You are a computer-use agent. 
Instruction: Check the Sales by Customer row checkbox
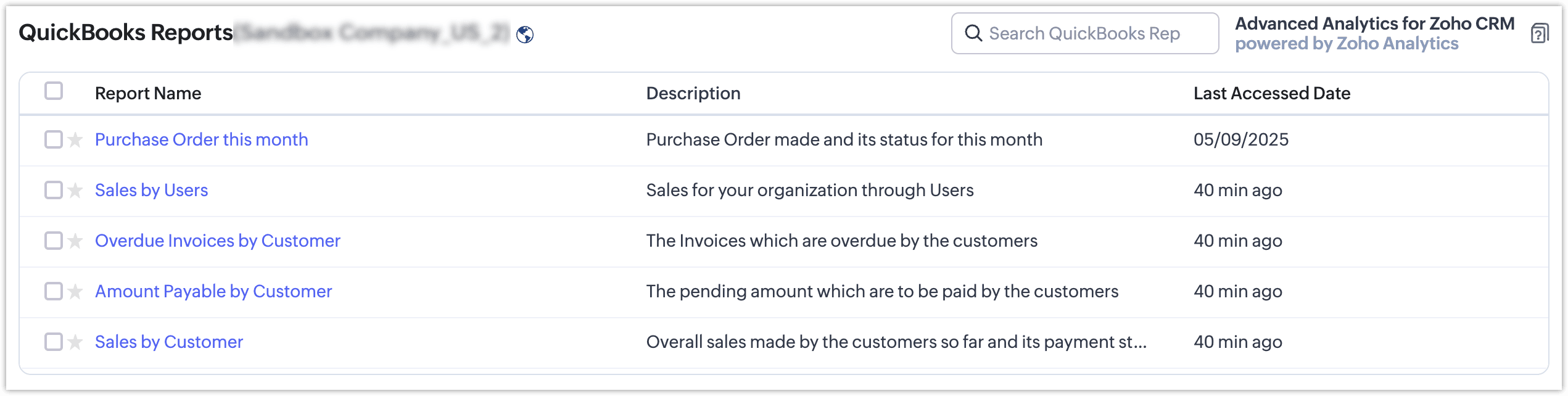(x=54, y=342)
